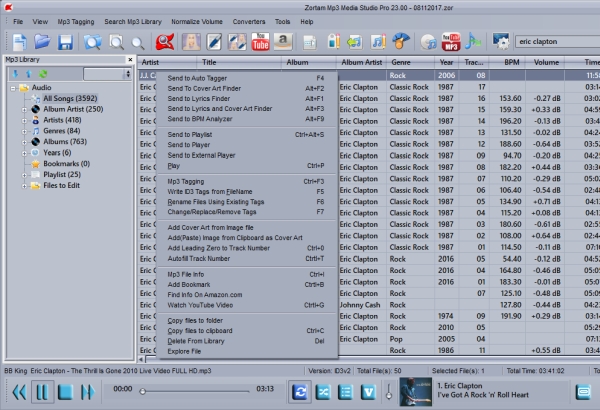Choose Send to BPM Analyzer
The height and width of the screenshot is (410, 600).
coord(247,119)
